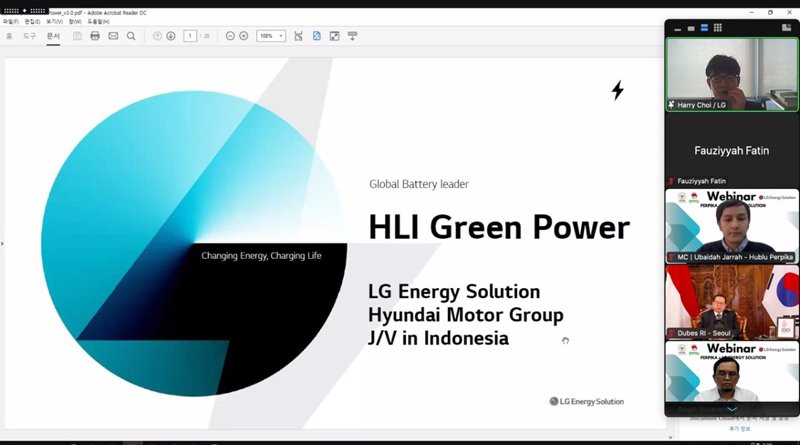The height and width of the screenshot is (445, 800).
Task: Show only active speaker video icon
Action: pyautogui.click(x=691, y=28)
